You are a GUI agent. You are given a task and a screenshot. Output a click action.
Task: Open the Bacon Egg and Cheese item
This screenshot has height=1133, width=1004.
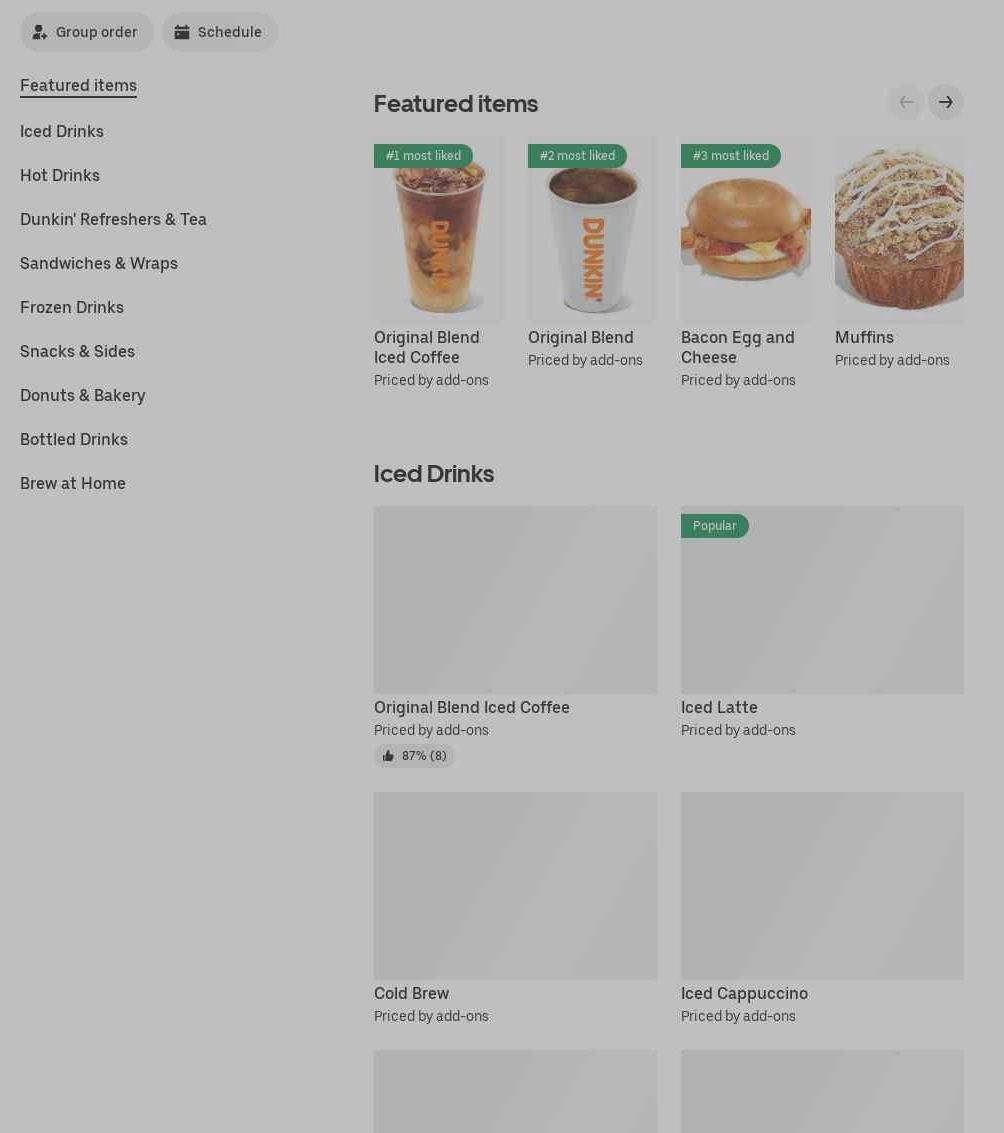tap(745, 263)
